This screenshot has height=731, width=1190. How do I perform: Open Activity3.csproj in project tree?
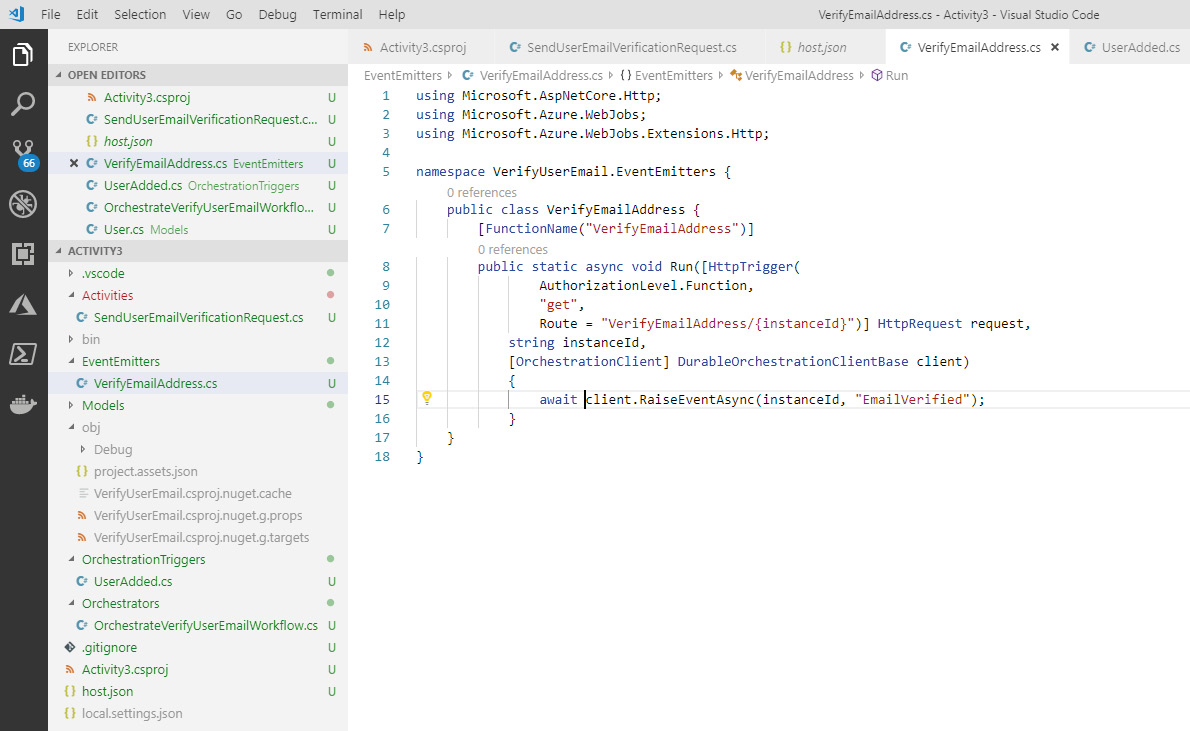pos(198,670)
